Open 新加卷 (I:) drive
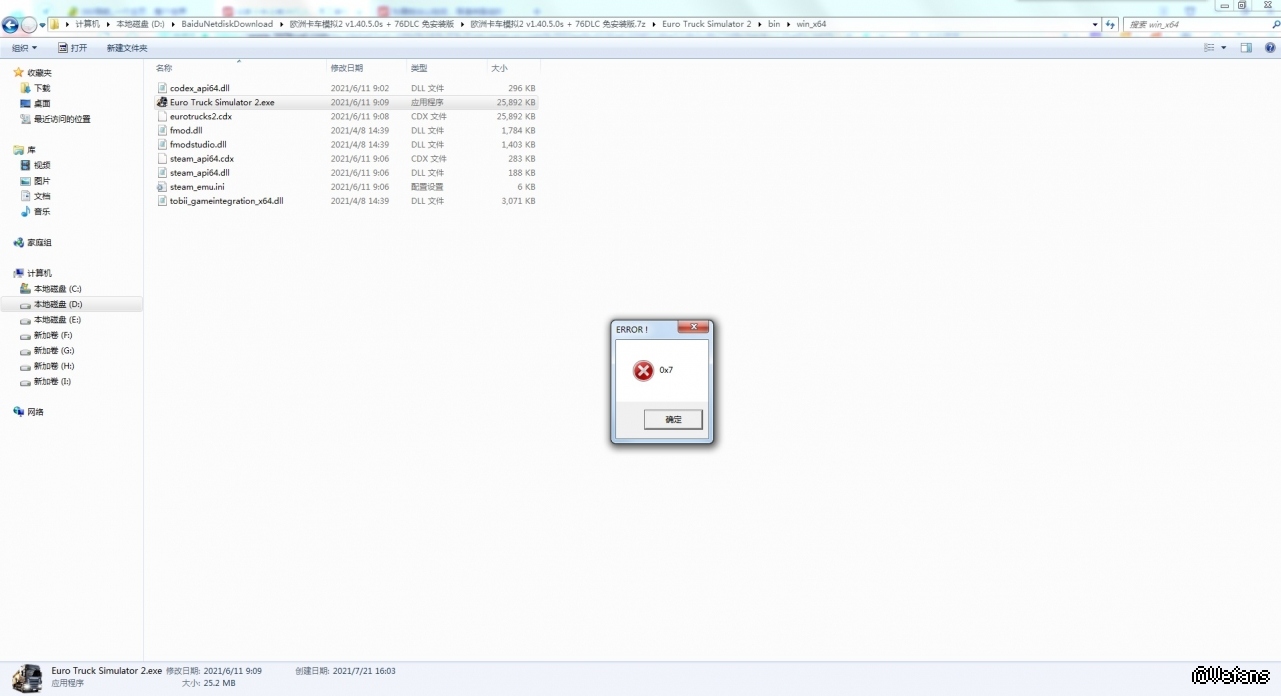This screenshot has height=696, width=1281. click(52, 381)
